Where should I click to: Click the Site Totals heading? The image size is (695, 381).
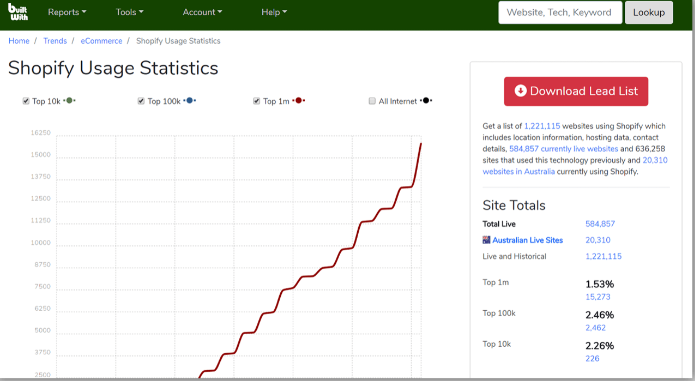coord(514,205)
